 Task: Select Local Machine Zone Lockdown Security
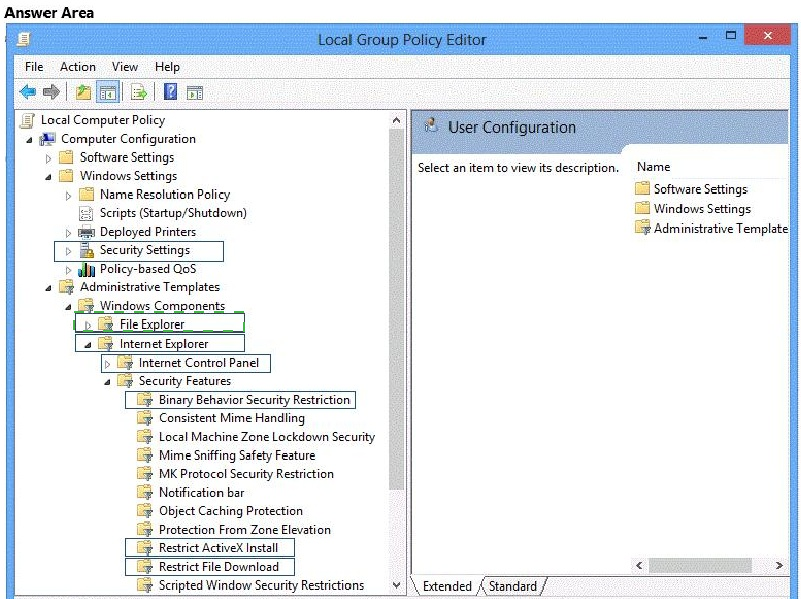pos(267,437)
